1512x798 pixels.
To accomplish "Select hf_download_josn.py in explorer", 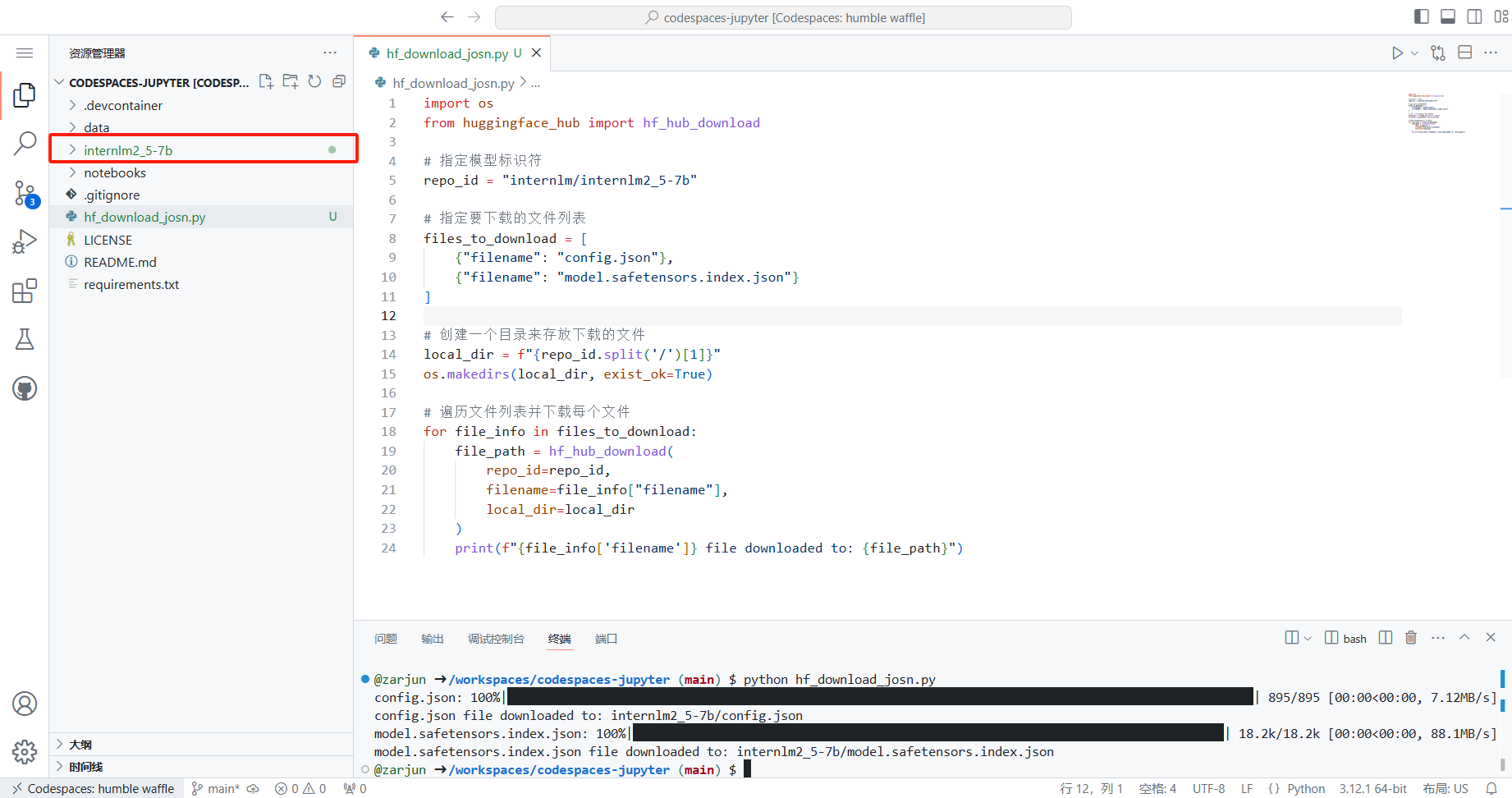I will [x=201, y=217].
